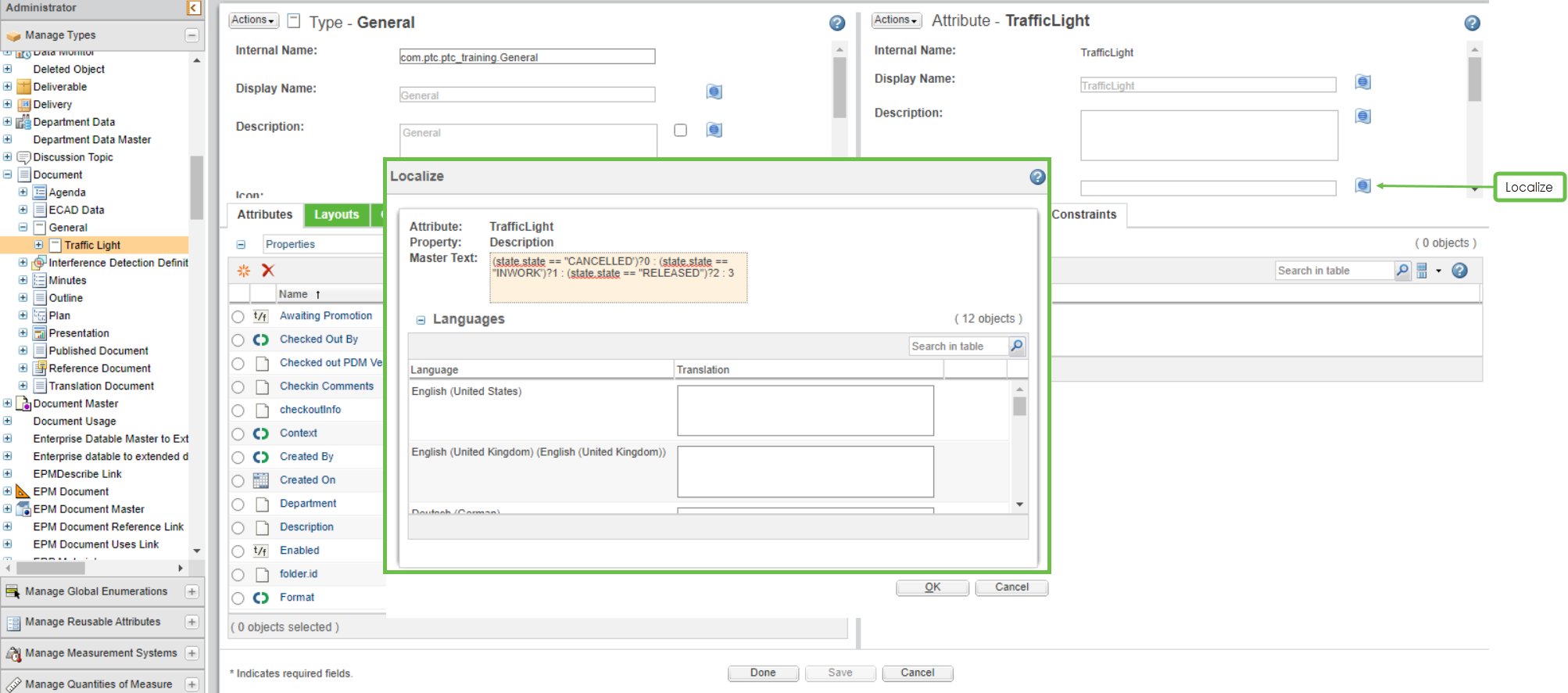Open the Manage Reusable Attributes section
This screenshot has height=693, width=1568.
click(x=102, y=622)
